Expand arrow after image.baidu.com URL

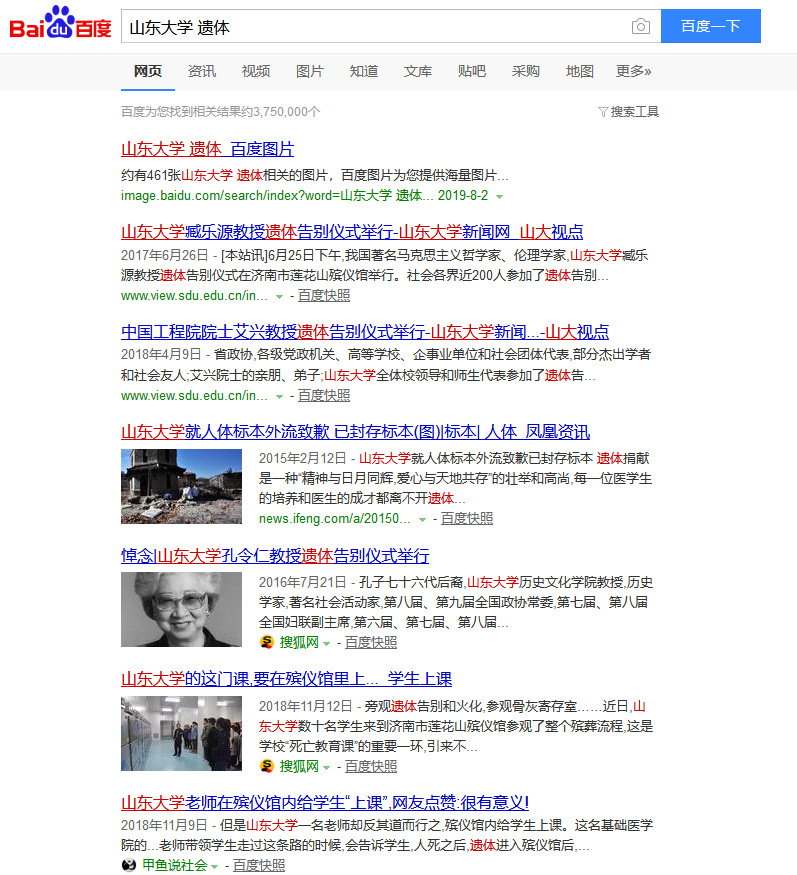point(500,196)
